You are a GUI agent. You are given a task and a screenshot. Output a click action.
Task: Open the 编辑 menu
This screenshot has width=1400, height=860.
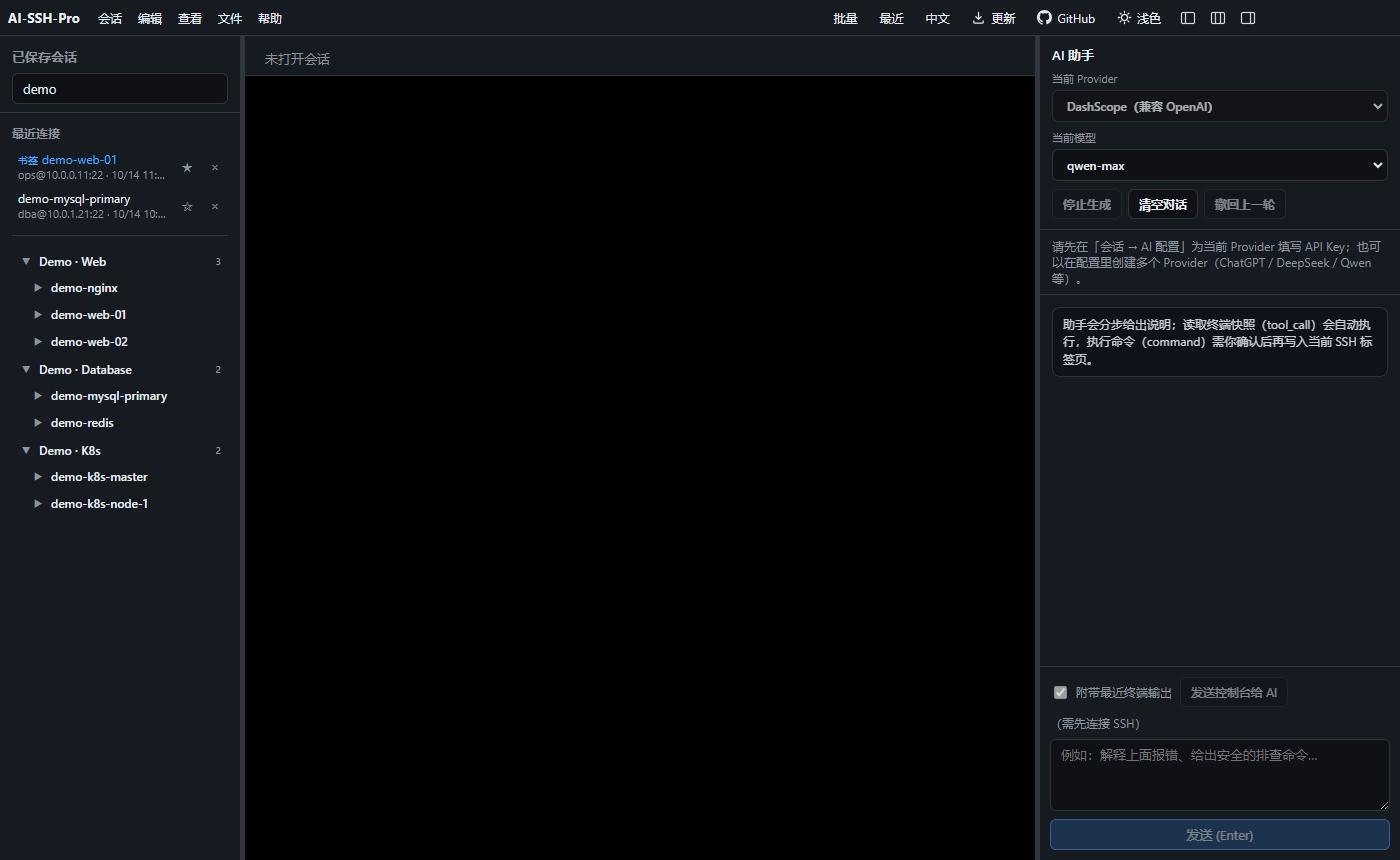point(150,18)
